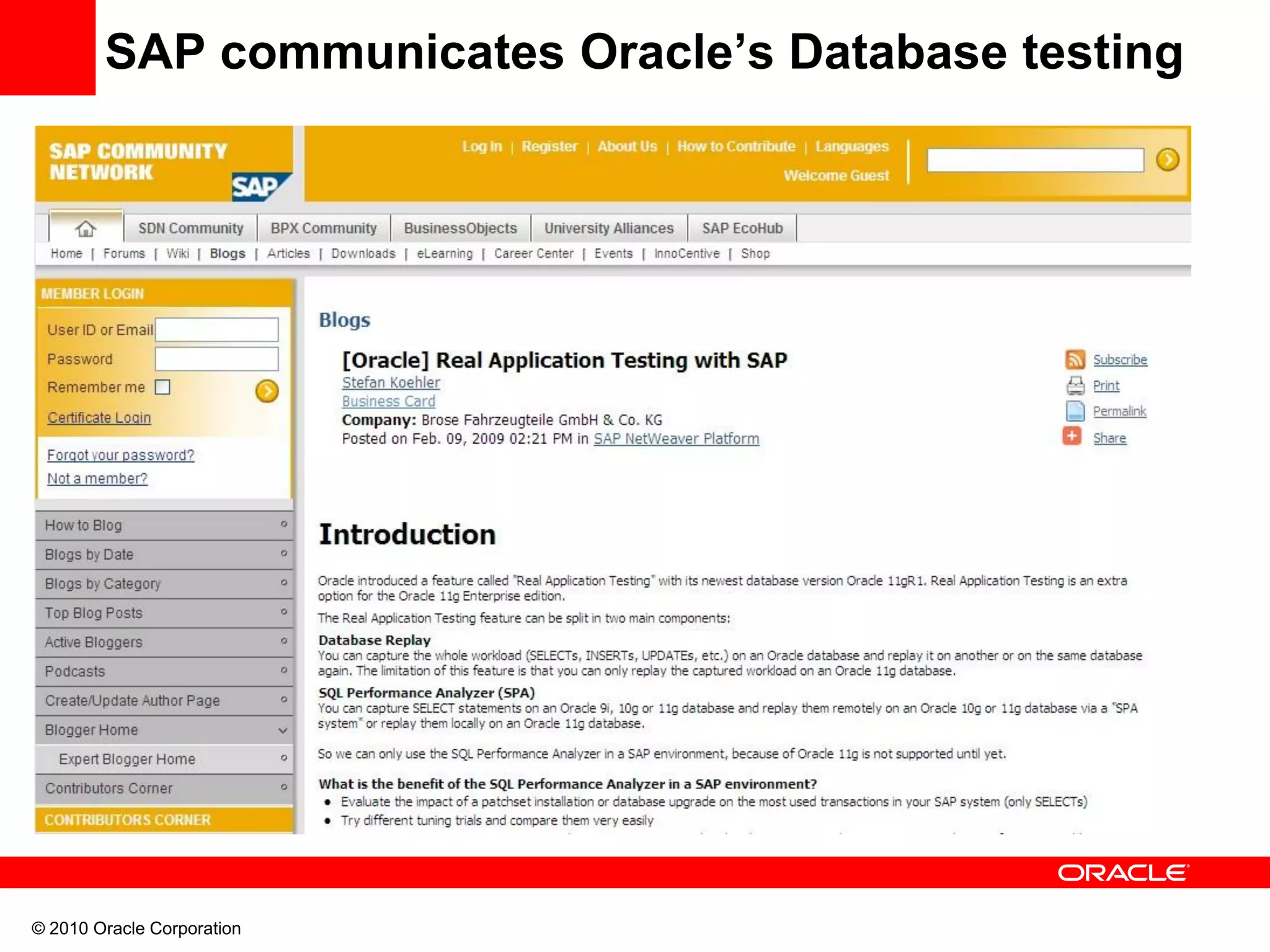Click the SAP logo
This screenshot has height=952, width=1270.
tap(260, 186)
